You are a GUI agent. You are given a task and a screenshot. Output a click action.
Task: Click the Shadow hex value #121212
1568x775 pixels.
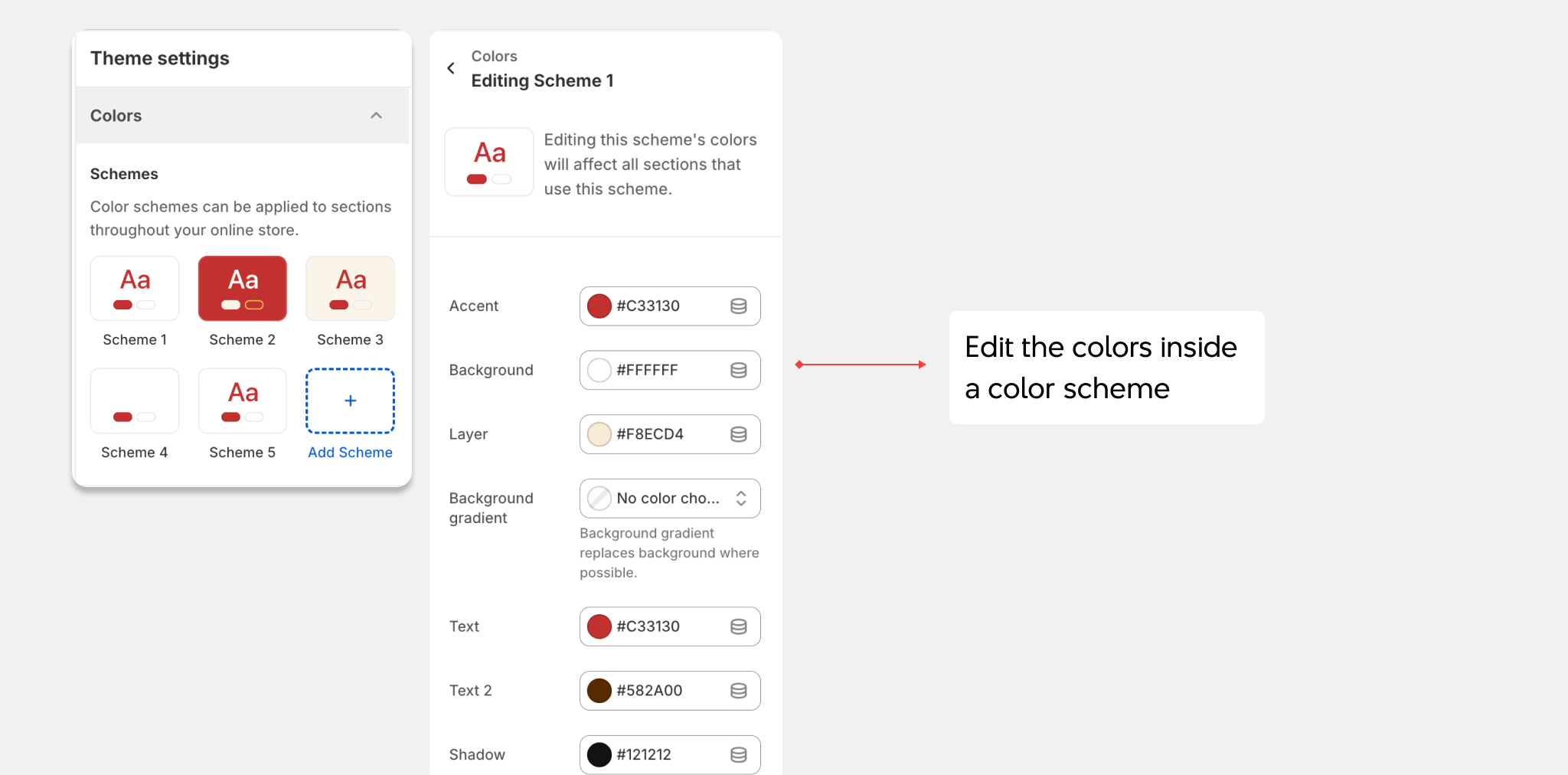click(644, 755)
